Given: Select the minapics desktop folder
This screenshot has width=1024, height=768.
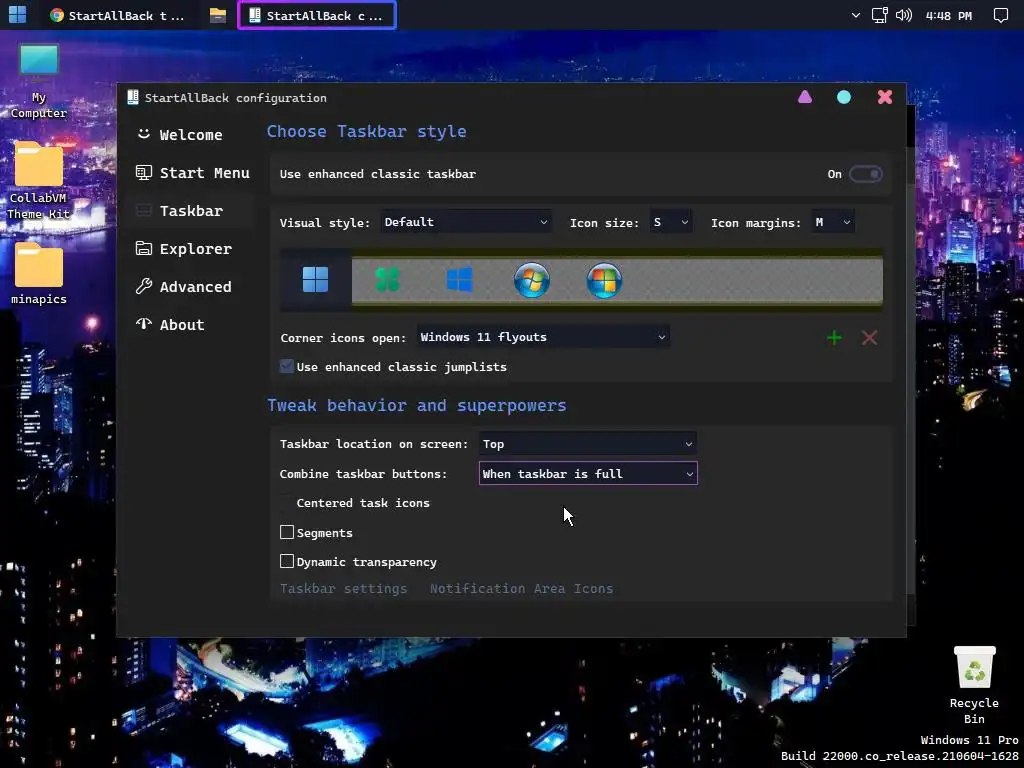Looking at the screenshot, I should (39, 273).
